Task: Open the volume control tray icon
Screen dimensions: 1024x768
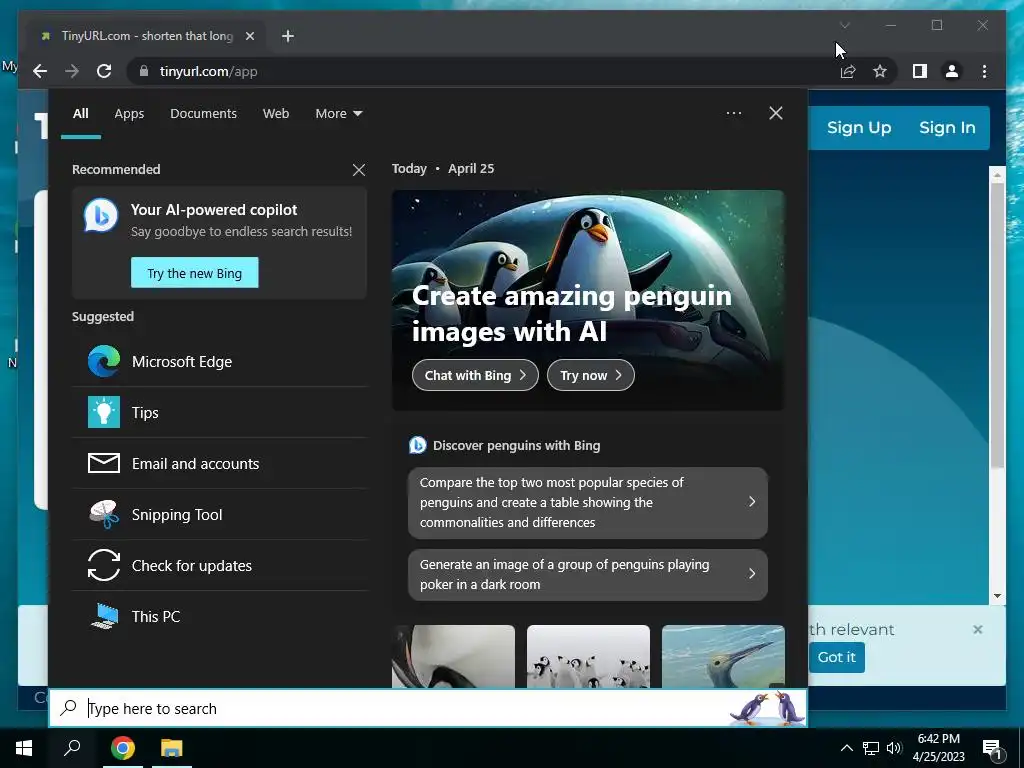Action: pyautogui.click(x=894, y=748)
